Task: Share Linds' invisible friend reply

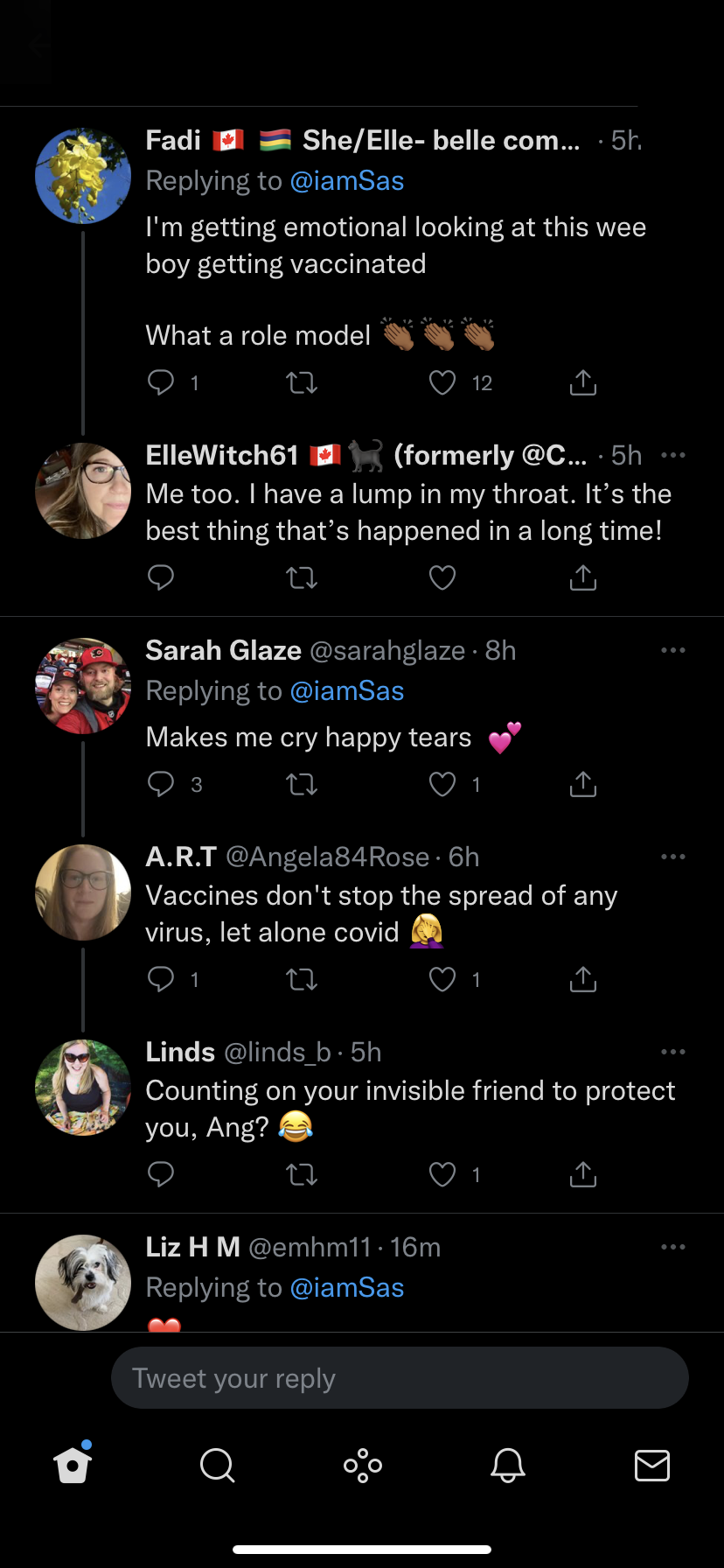Action: coord(582,1174)
